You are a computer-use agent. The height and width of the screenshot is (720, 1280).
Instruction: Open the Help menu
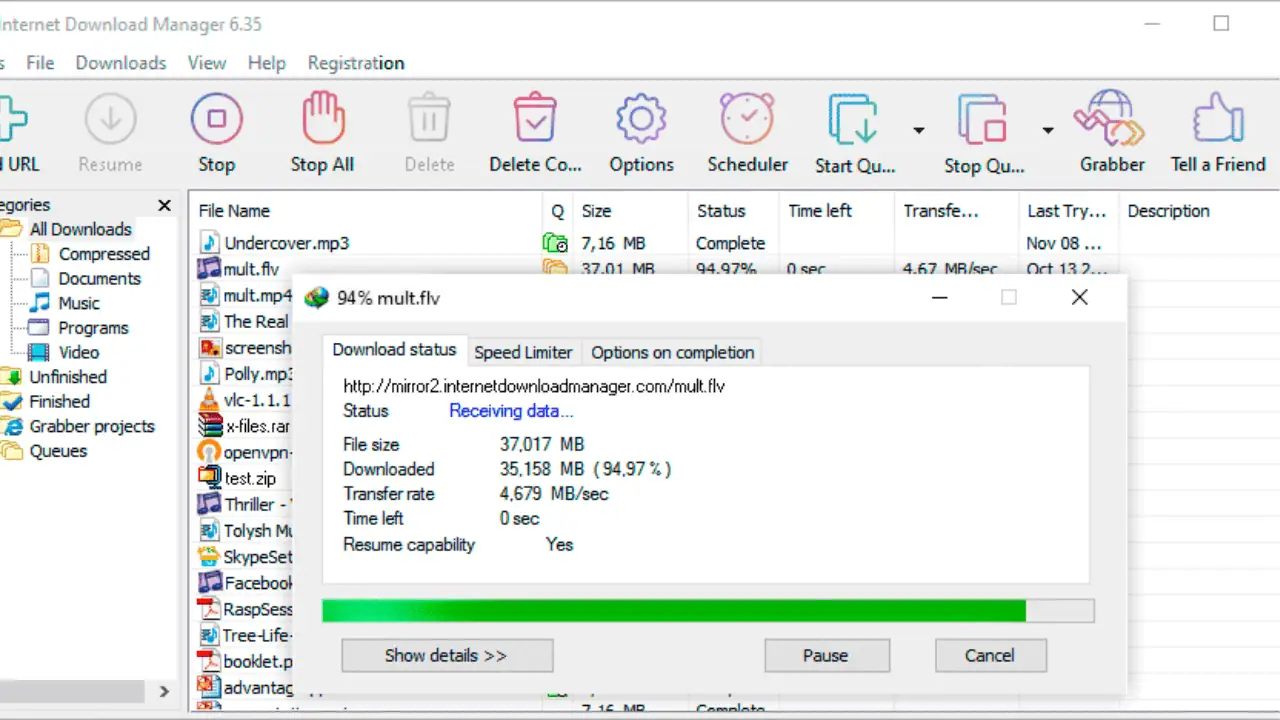tap(267, 63)
